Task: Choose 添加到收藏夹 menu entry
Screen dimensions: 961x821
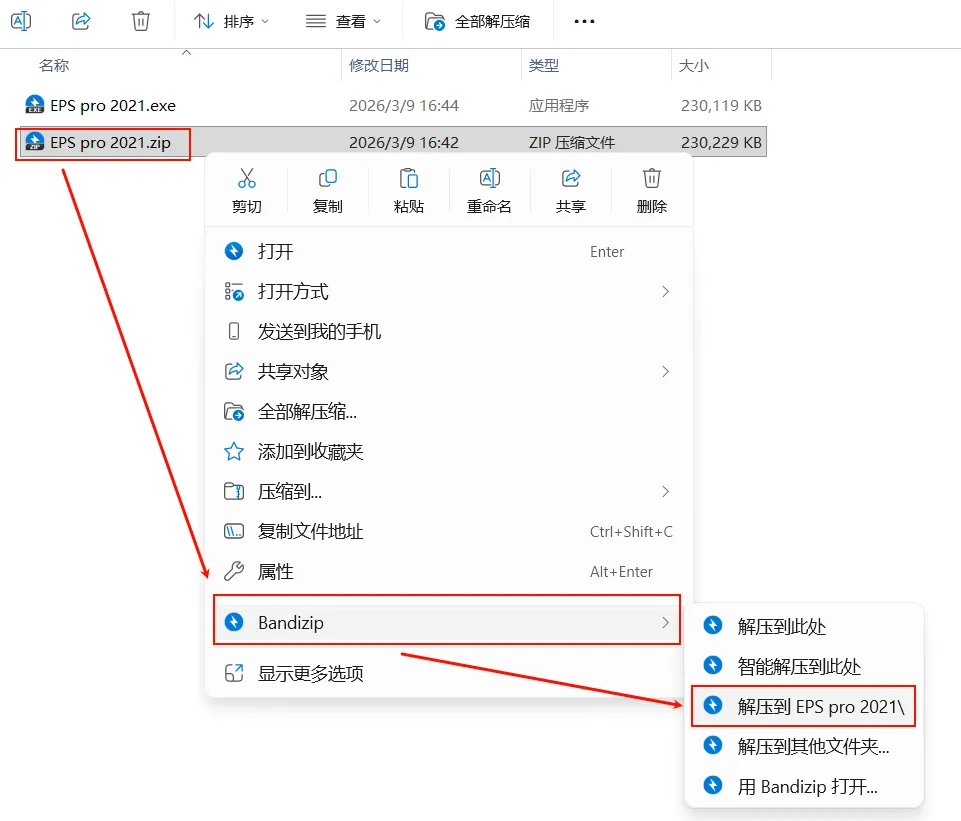Action: [x=449, y=452]
